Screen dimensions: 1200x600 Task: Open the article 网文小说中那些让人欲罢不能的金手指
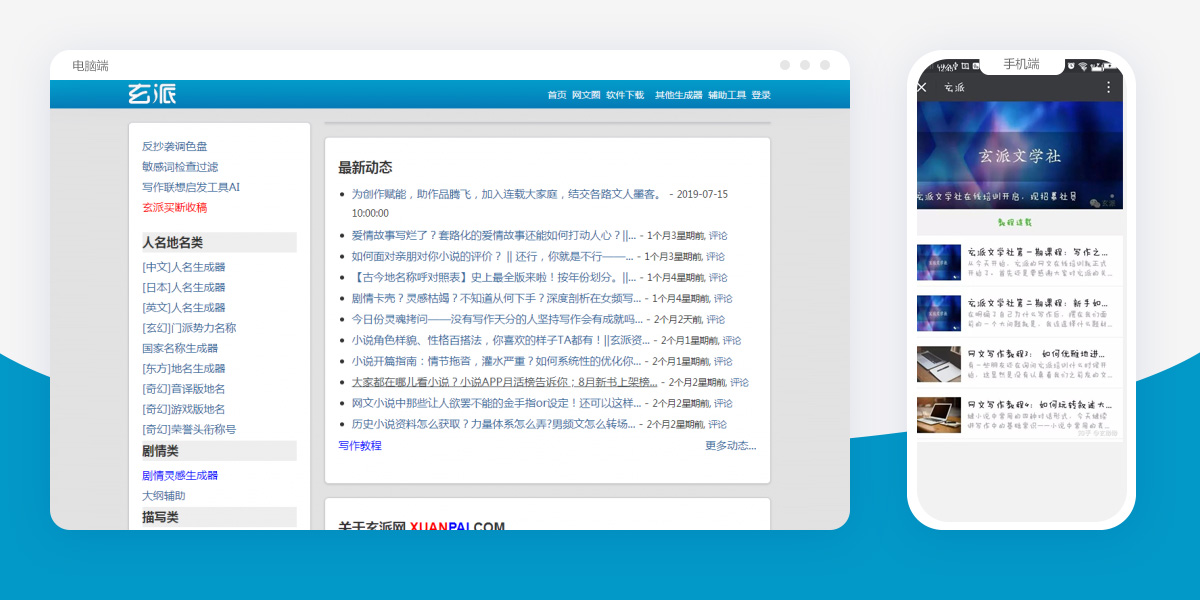496,403
